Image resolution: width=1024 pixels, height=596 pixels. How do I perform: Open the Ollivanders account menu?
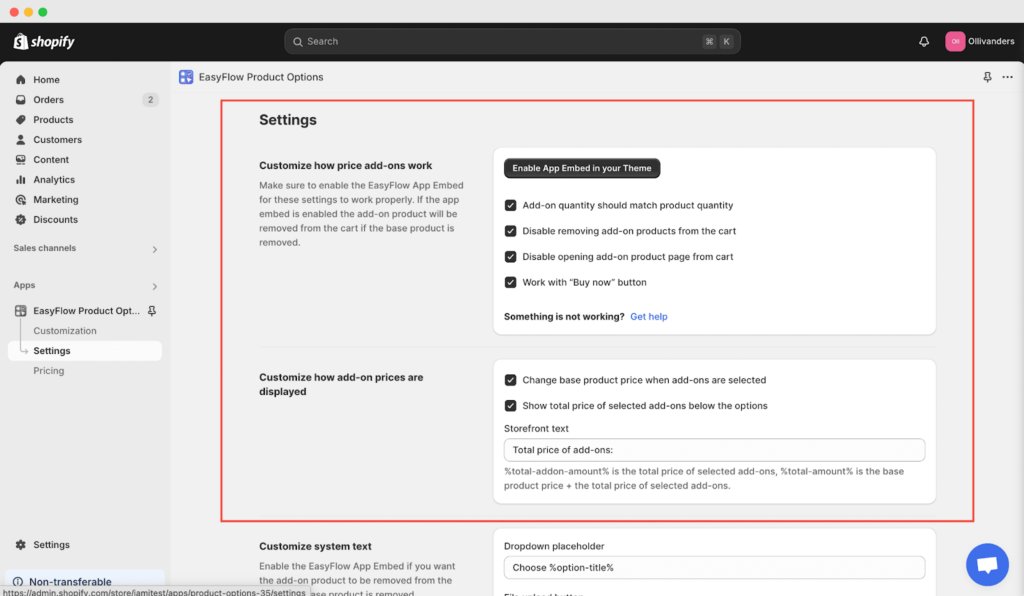tap(980, 41)
